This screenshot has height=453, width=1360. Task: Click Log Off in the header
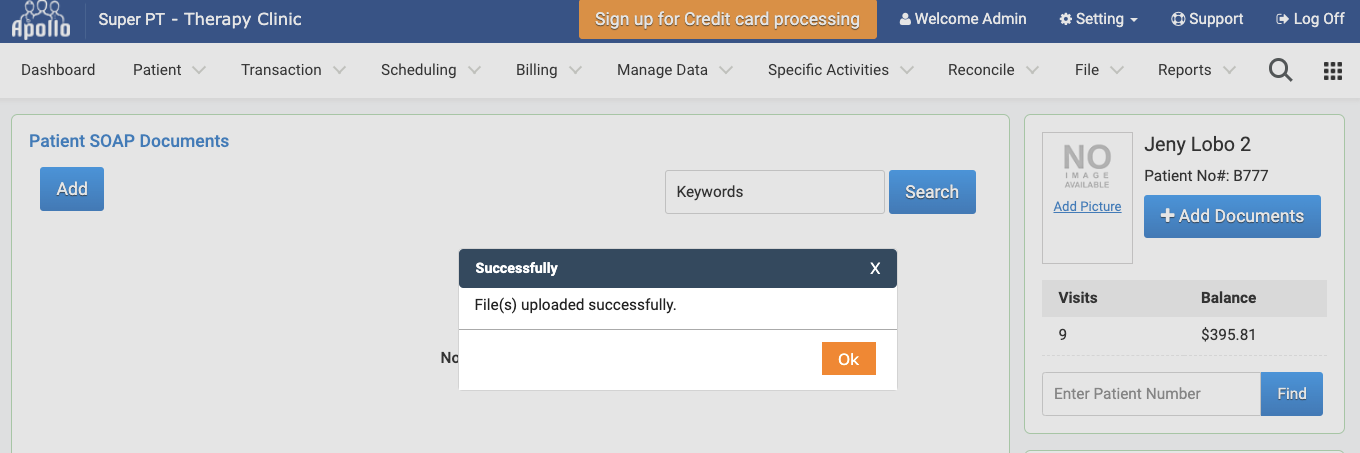tap(1310, 19)
